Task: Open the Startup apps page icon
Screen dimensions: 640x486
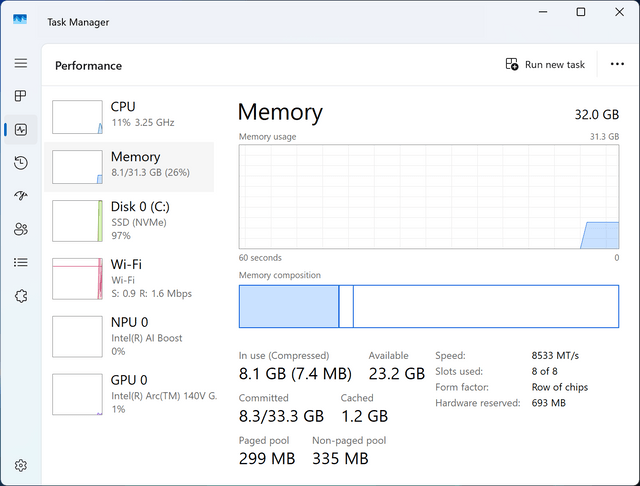Action: click(21, 196)
